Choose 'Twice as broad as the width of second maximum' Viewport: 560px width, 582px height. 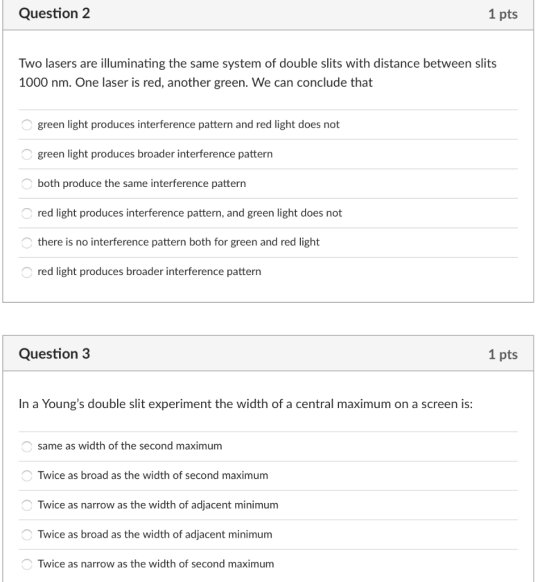click(x=27, y=475)
